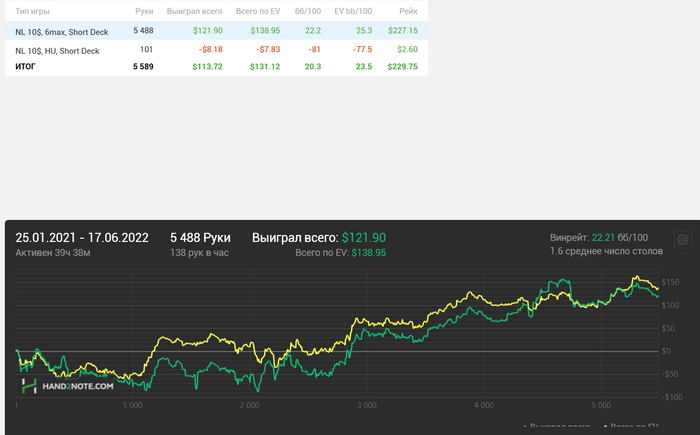Open the chart settings gear icon
700x435 pixels.
click(682, 240)
